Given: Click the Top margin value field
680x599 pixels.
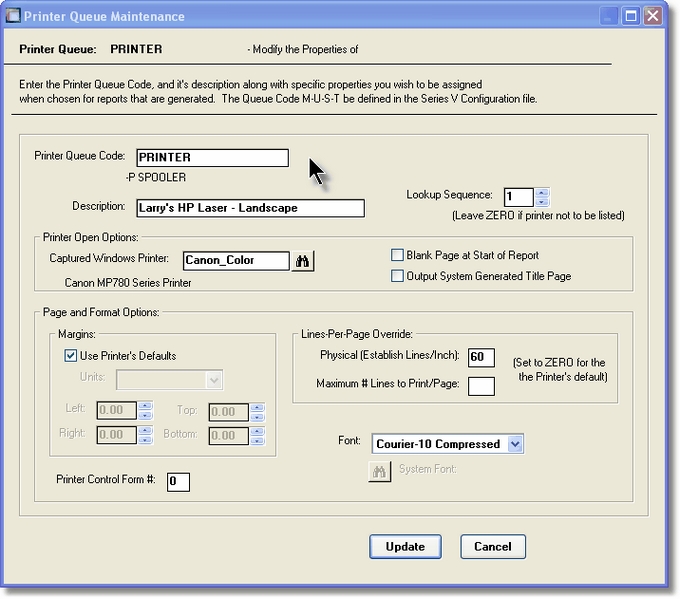Looking at the screenshot, I should [x=229, y=412].
